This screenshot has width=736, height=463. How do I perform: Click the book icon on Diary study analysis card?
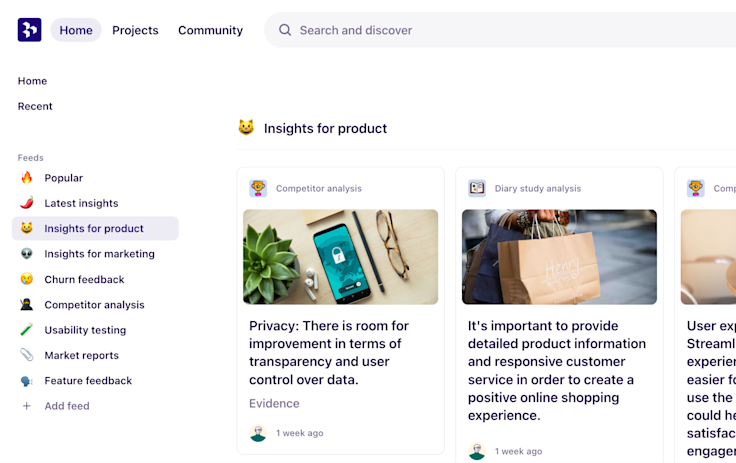point(476,188)
